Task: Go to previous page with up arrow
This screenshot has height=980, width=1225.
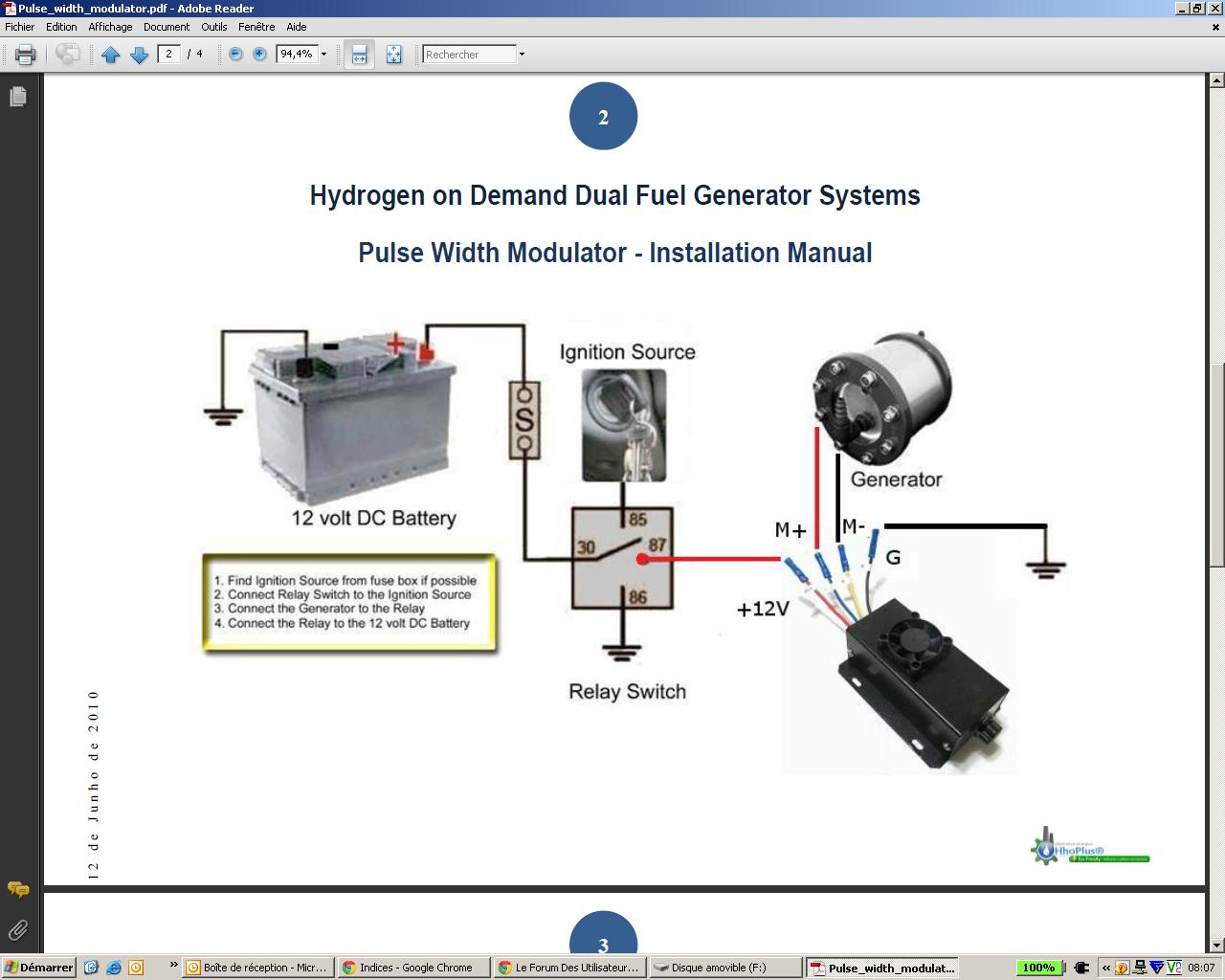Action: click(110, 55)
